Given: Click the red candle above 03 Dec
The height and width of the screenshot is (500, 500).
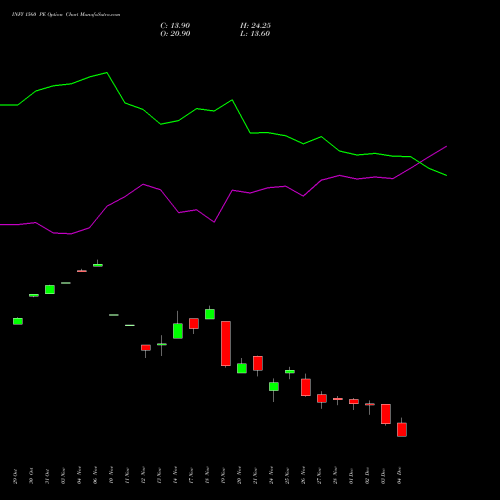Looking at the screenshot, I should click(386, 414).
